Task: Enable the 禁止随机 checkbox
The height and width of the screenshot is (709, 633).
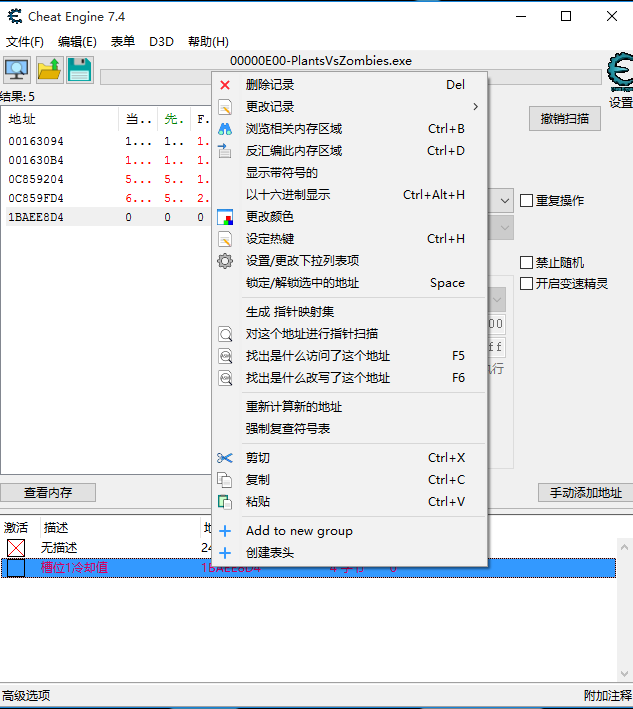Action: point(526,262)
